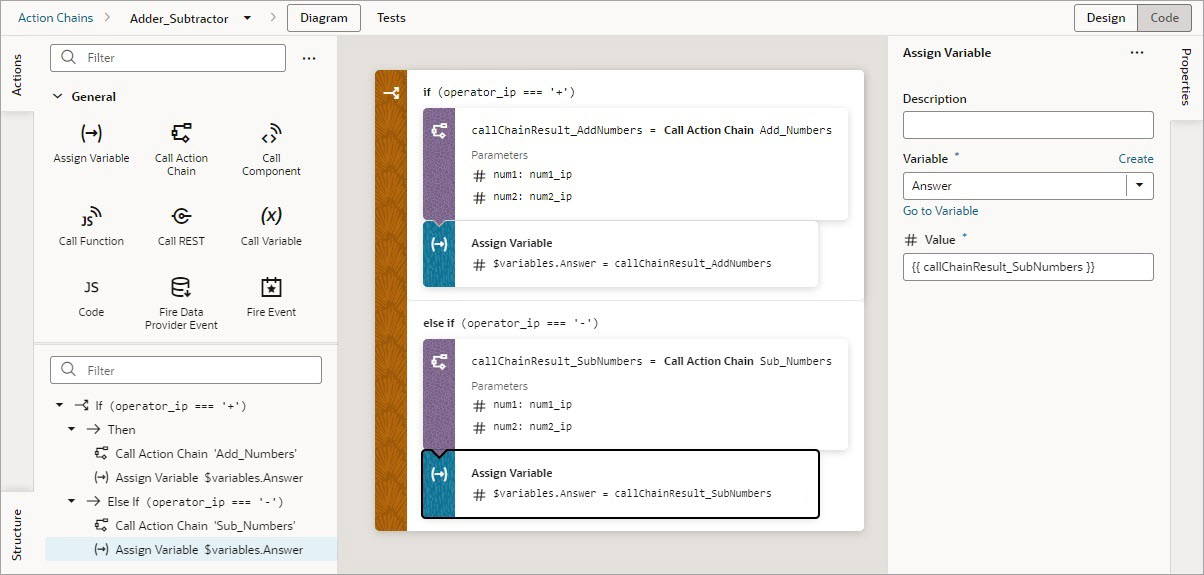Open the Variable combo box dropdown arrow
Image resolution: width=1204 pixels, height=575 pixels.
(1139, 186)
